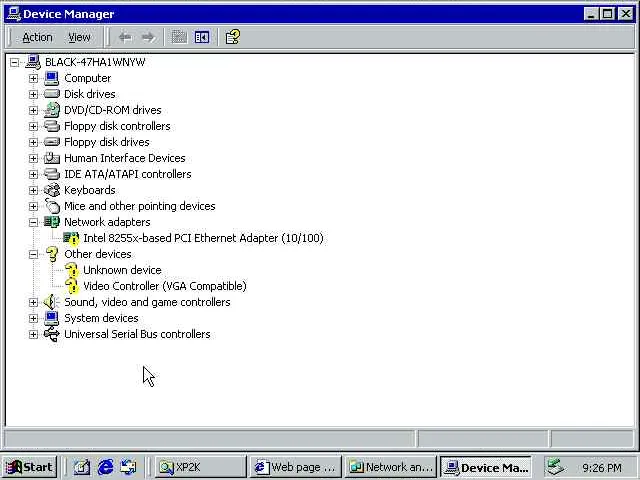This screenshot has width=640, height=480.
Task: Click the root computer icon
Action: pyautogui.click(x=33, y=62)
